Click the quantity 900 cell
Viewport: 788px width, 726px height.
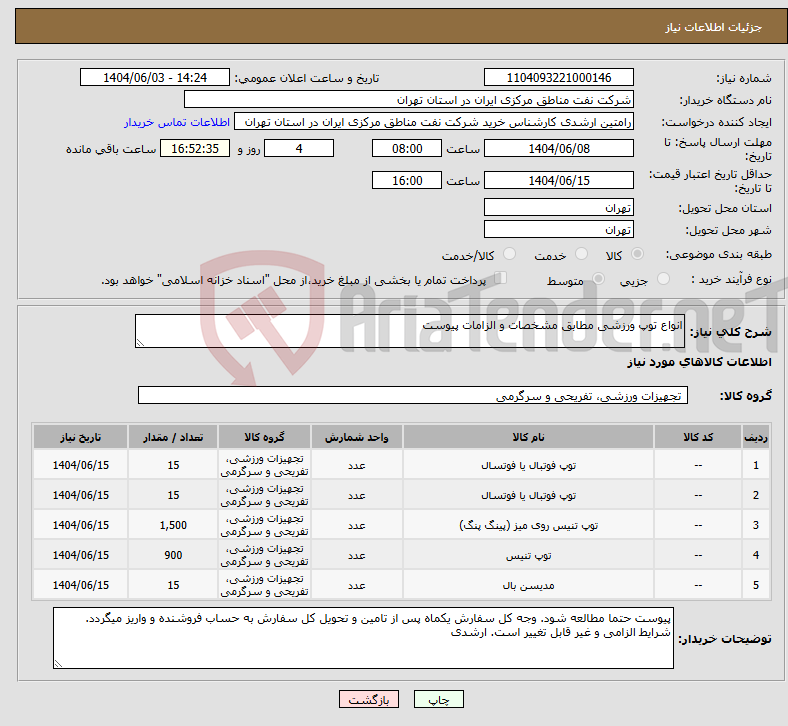click(x=173, y=555)
